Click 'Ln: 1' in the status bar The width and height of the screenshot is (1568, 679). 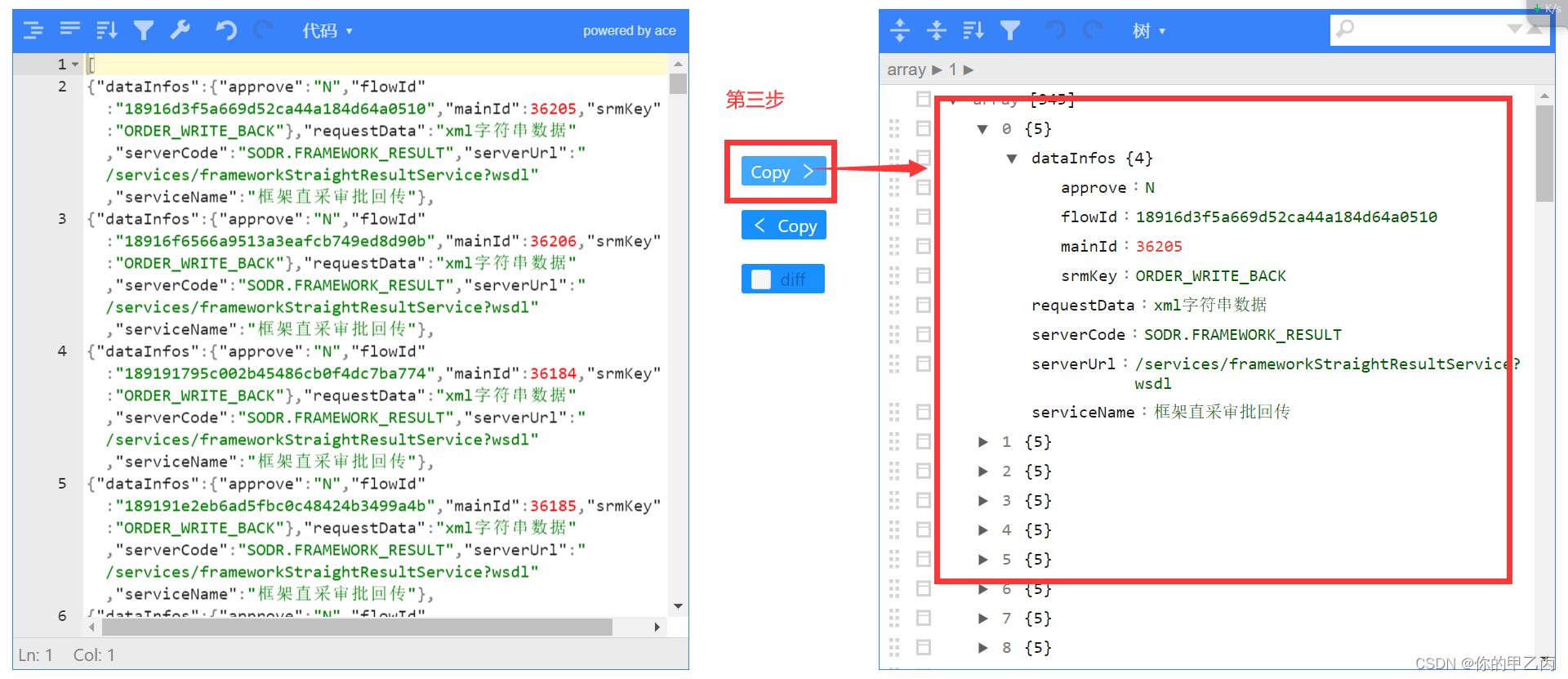click(x=36, y=655)
